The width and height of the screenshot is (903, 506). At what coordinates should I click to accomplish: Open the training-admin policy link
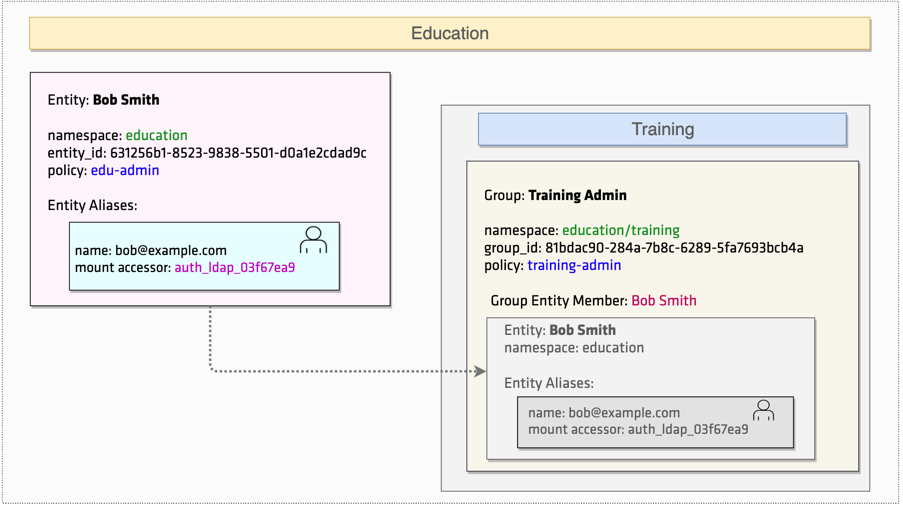tap(574, 265)
